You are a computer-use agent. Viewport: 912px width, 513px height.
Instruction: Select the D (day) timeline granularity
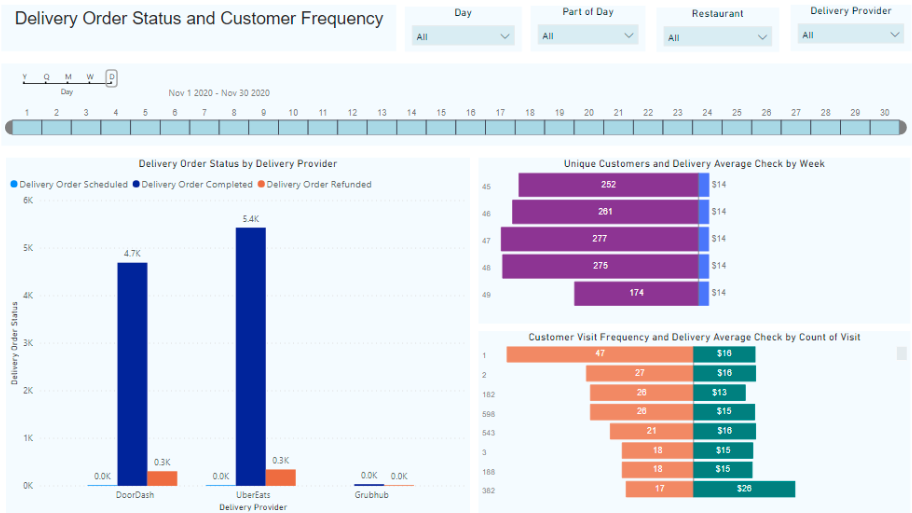click(x=112, y=77)
